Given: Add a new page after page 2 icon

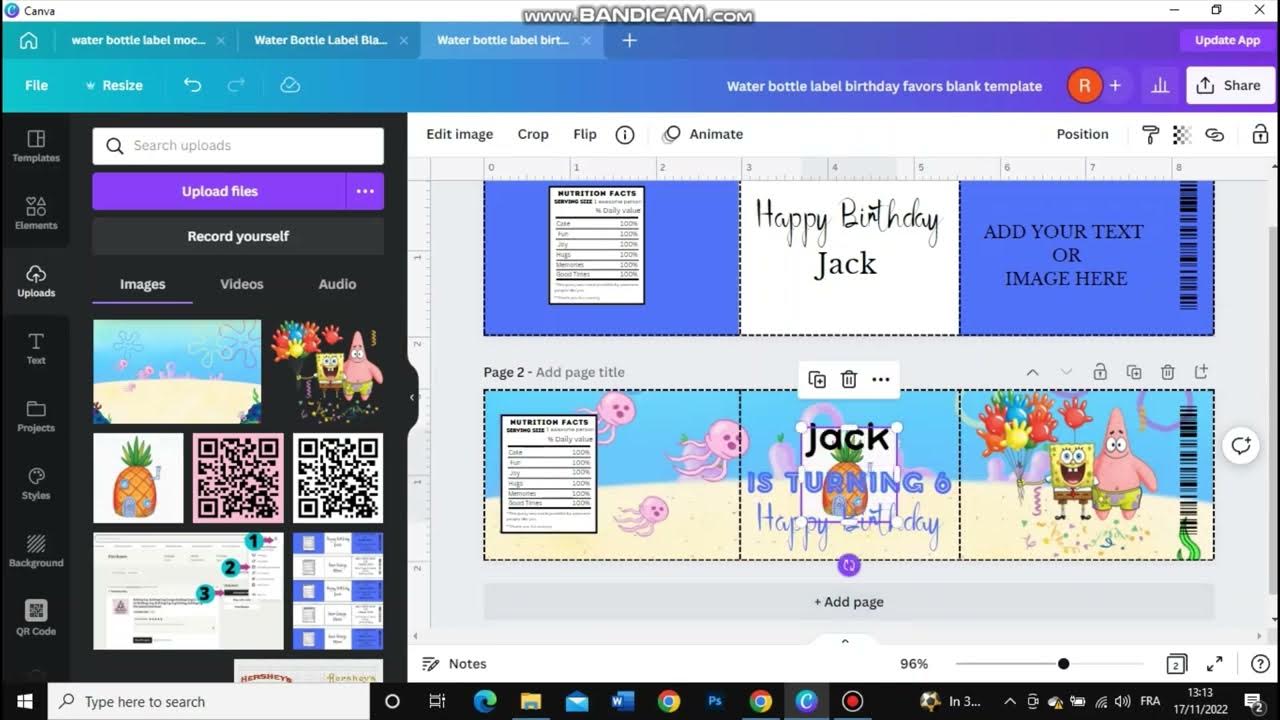Looking at the screenshot, I should pos(1201,372).
